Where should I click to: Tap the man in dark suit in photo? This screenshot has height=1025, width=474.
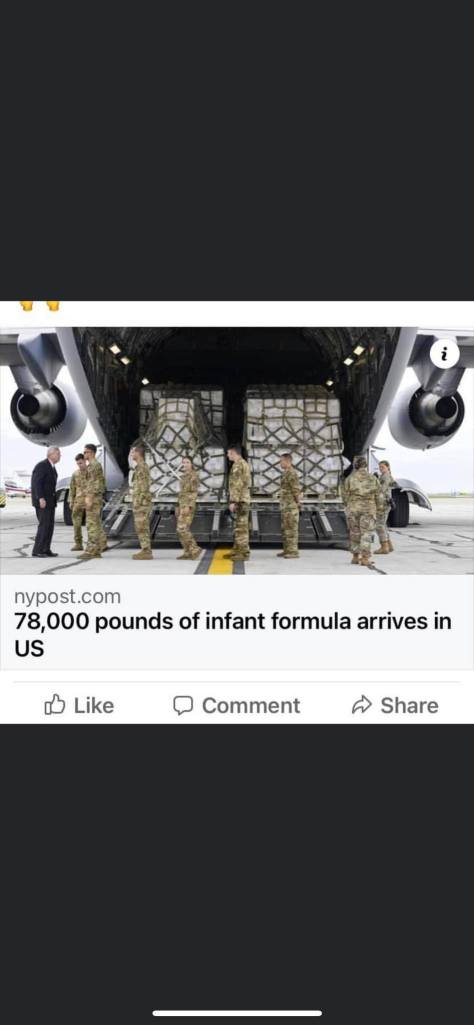(44, 501)
